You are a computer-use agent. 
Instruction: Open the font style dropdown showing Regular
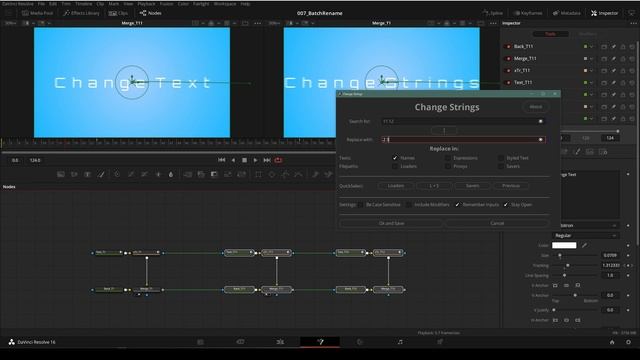click(585, 236)
